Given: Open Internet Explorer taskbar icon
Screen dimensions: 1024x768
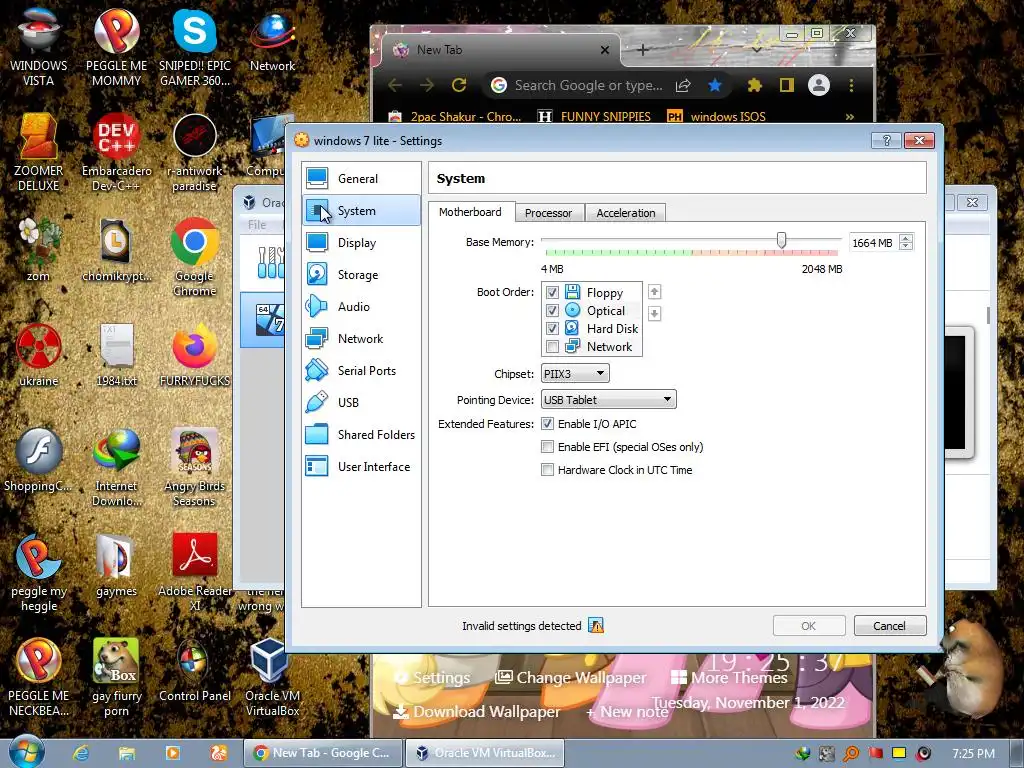Looking at the screenshot, I should pyautogui.click(x=81, y=753).
